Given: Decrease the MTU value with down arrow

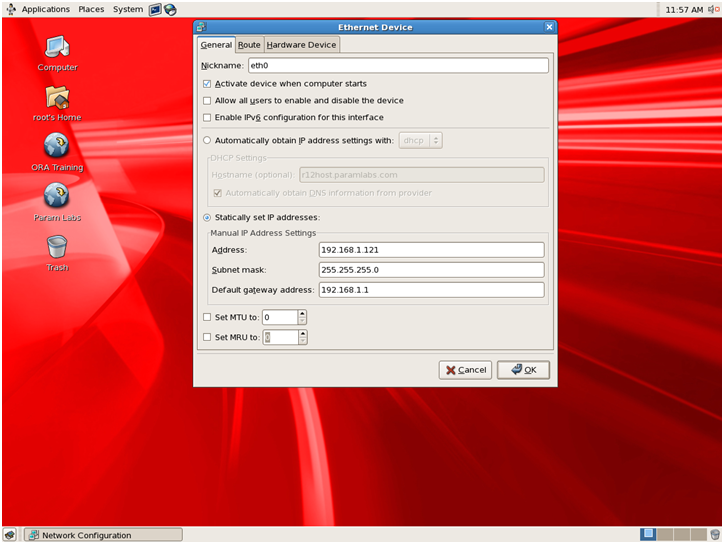Looking at the screenshot, I should click(302, 321).
